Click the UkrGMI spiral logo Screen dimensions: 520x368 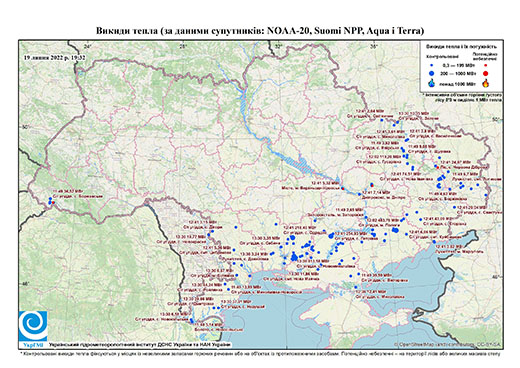click(x=33, y=326)
